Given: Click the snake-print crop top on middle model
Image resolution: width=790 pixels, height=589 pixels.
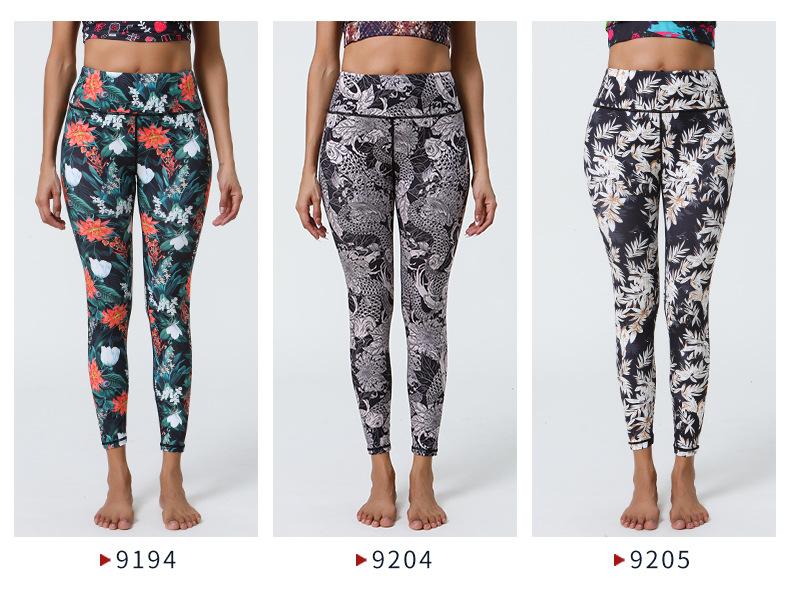Looking at the screenshot, I should tap(396, 33).
